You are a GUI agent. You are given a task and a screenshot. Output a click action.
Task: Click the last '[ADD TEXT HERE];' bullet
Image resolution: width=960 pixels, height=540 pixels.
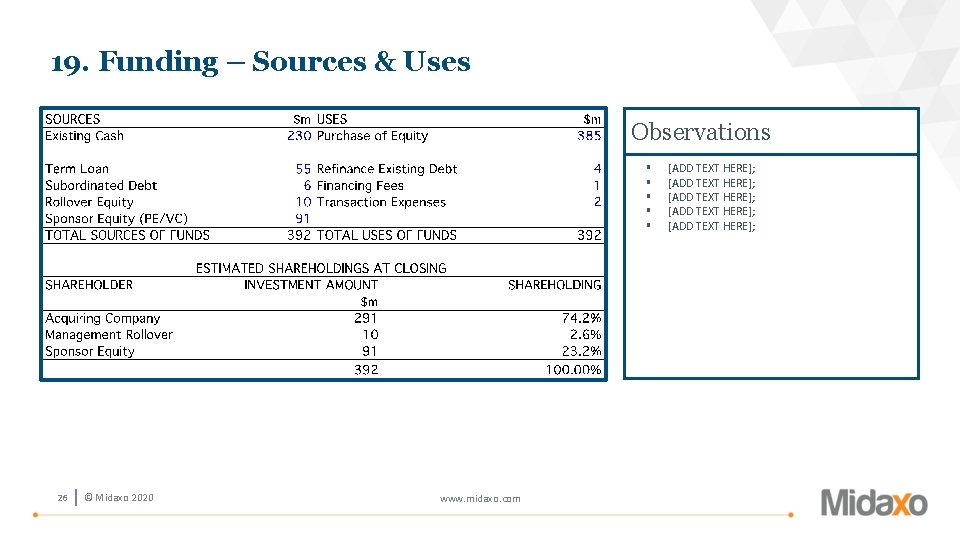711,227
